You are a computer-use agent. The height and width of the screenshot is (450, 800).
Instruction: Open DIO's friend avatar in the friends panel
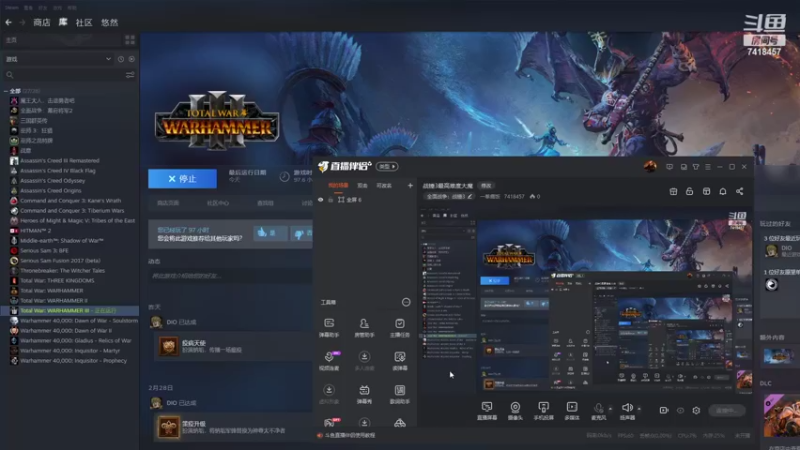point(771,250)
